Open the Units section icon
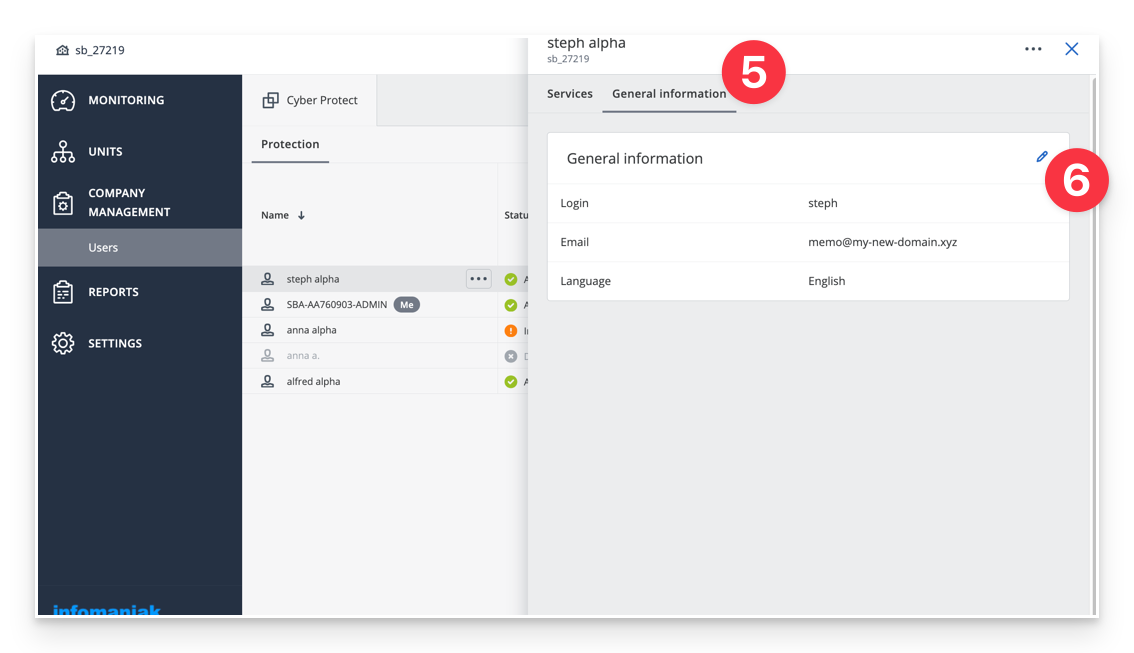This screenshot has height=653, width=1134. 62,151
